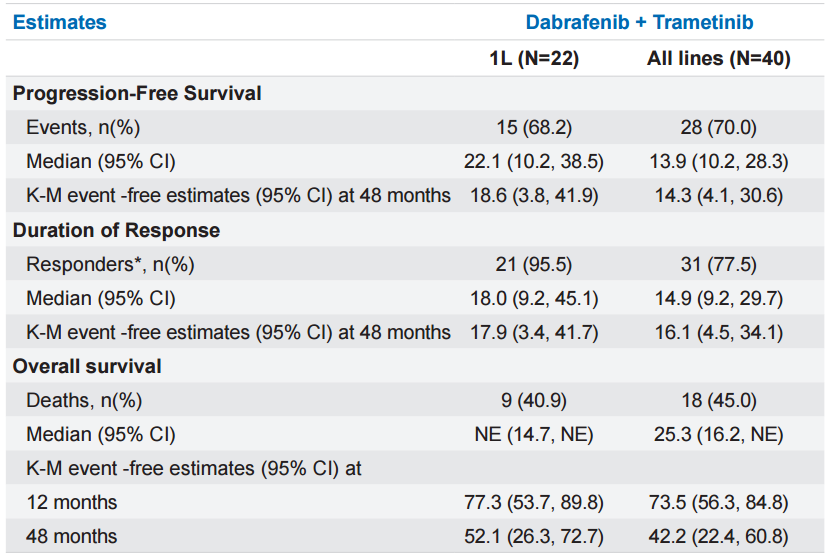
Task: Click the "Dabrafenib + Trametinib" header
Action: pyautogui.click(x=639, y=22)
